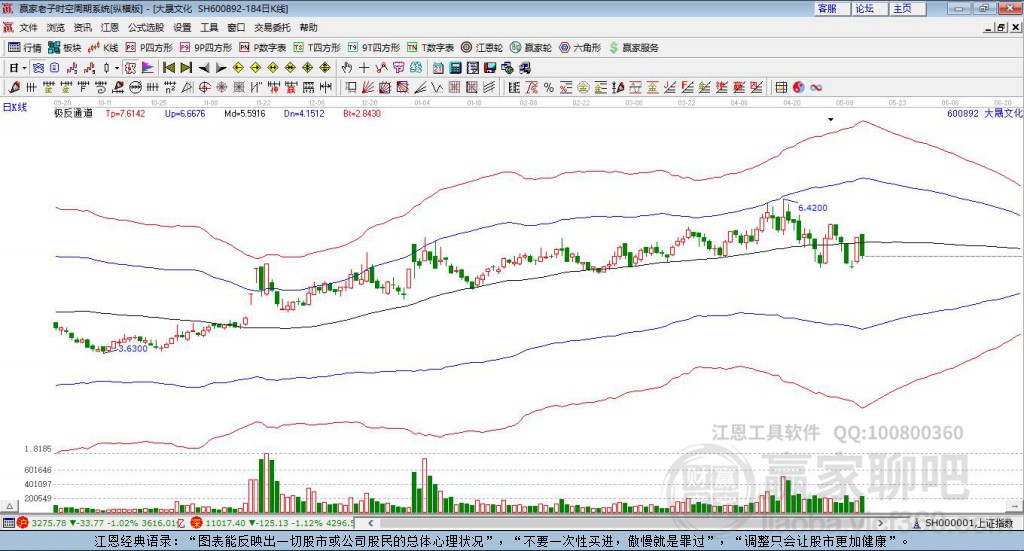
Task: Open the 浏览 menu
Action: pos(56,27)
